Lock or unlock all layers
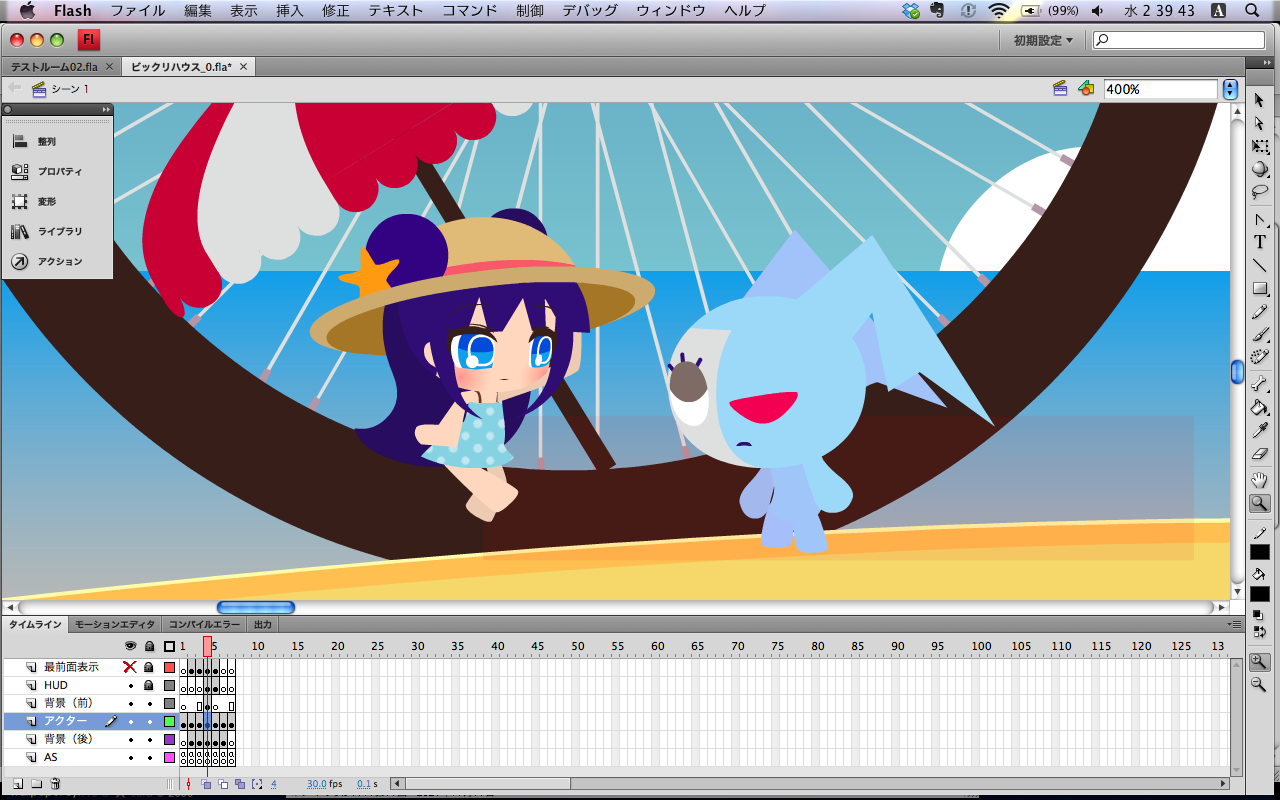Screen dimensions: 1280x800 point(149,646)
